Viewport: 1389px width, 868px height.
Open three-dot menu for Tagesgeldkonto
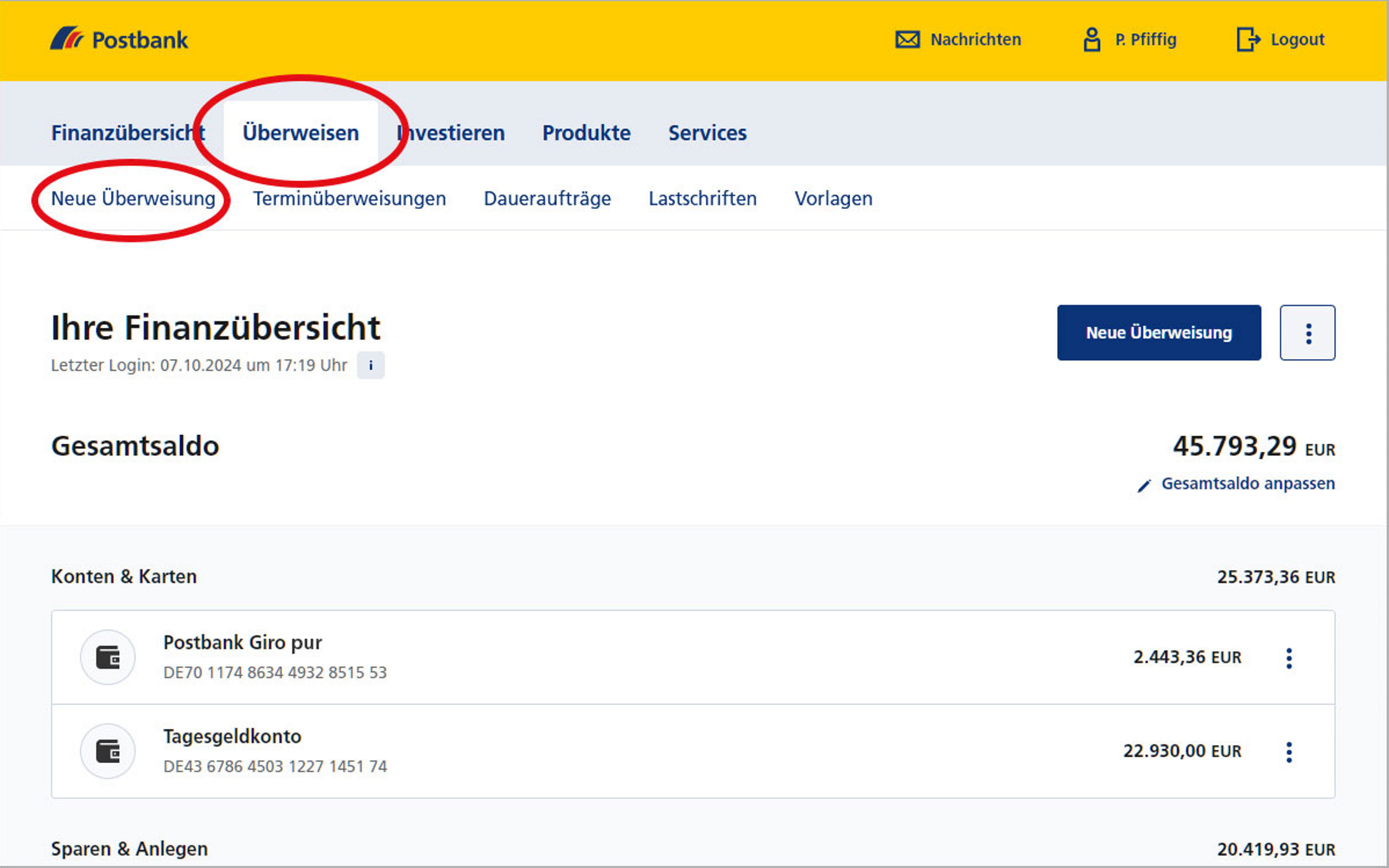[x=1289, y=752]
